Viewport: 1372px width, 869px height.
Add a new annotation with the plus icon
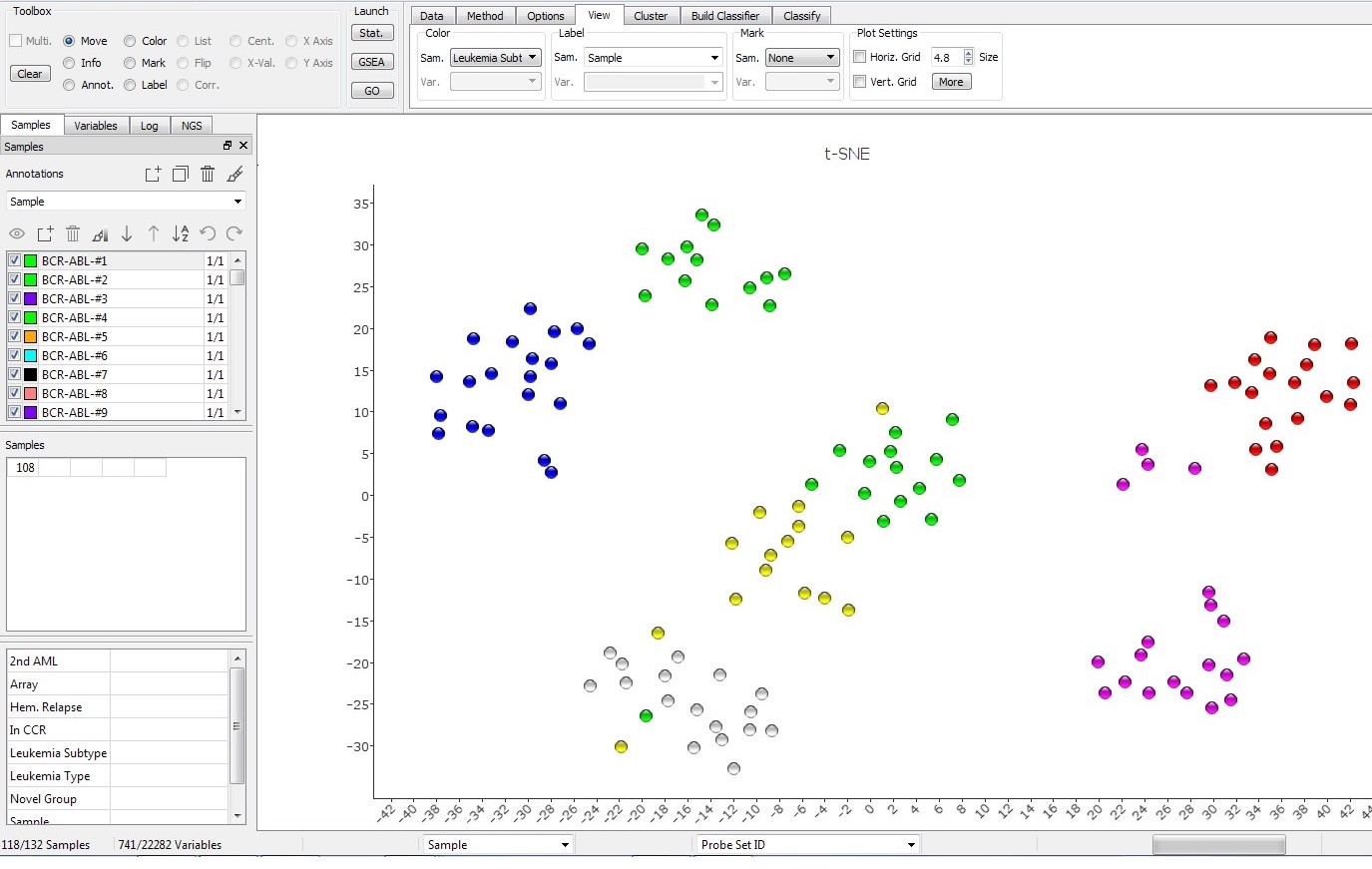153,174
